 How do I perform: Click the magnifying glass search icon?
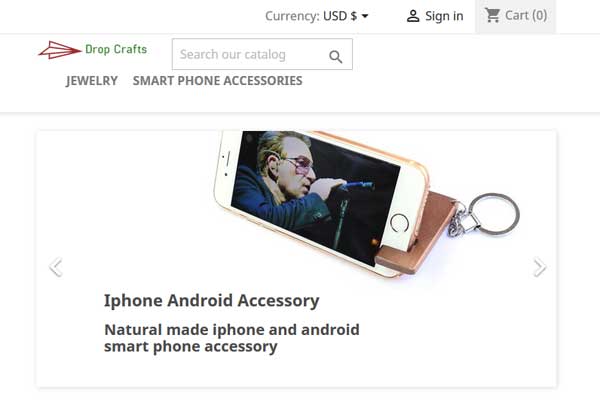pyautogui.click(x=336, y=56)
